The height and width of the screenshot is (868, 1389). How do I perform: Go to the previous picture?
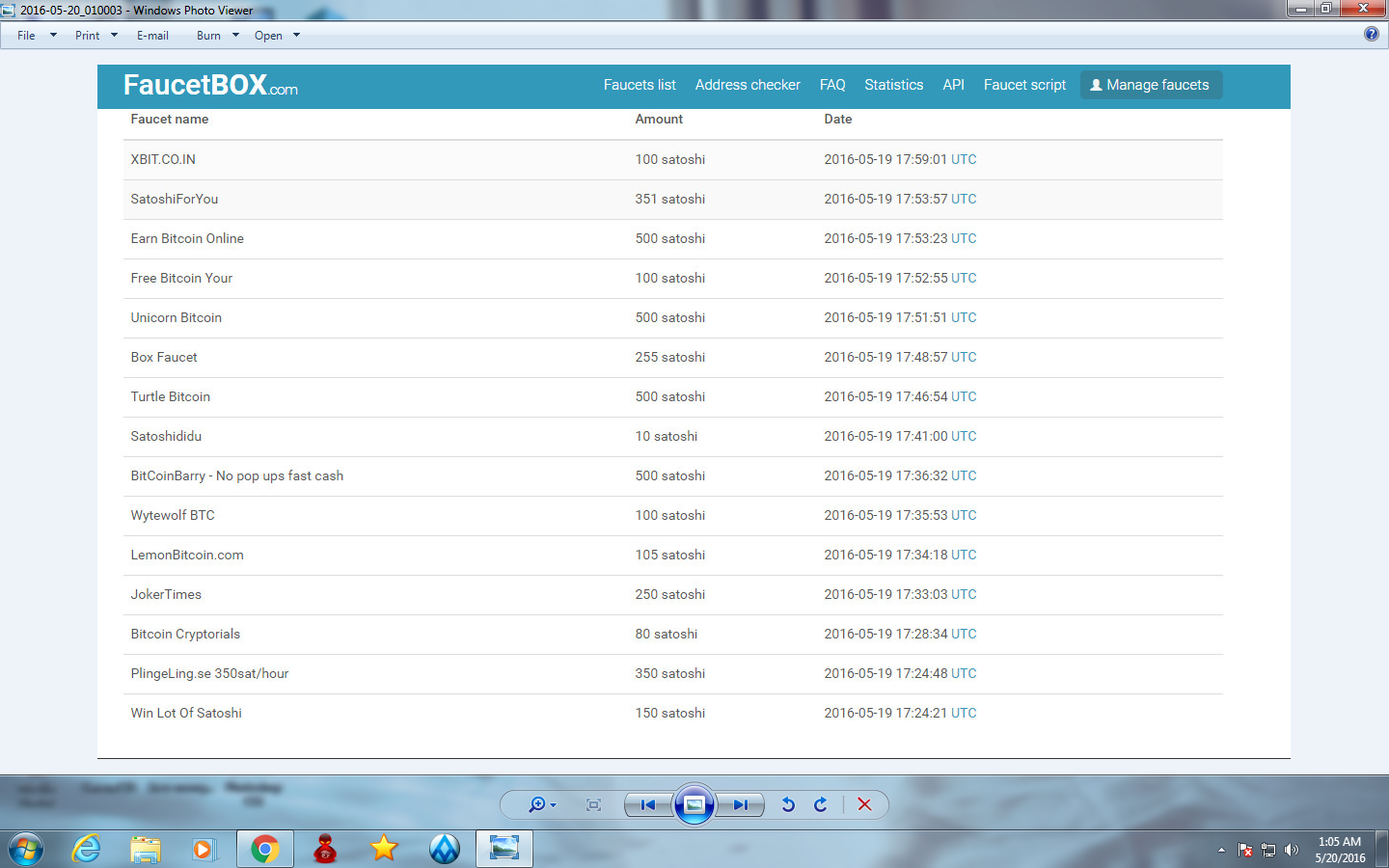[x=648, y=804]
